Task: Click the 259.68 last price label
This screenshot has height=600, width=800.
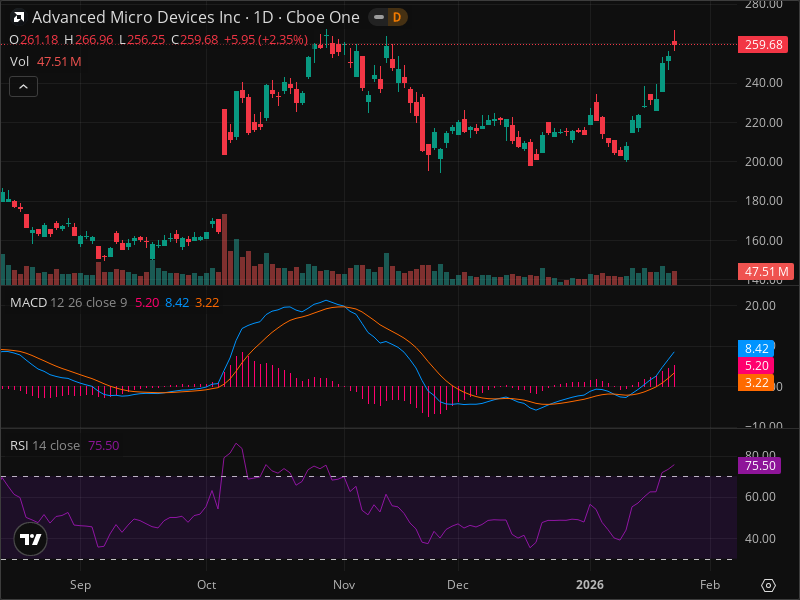Action: click(763, 44)
